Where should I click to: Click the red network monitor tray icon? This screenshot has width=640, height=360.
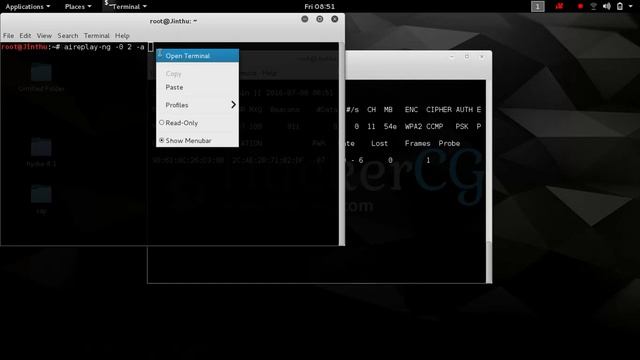point(559,6)
